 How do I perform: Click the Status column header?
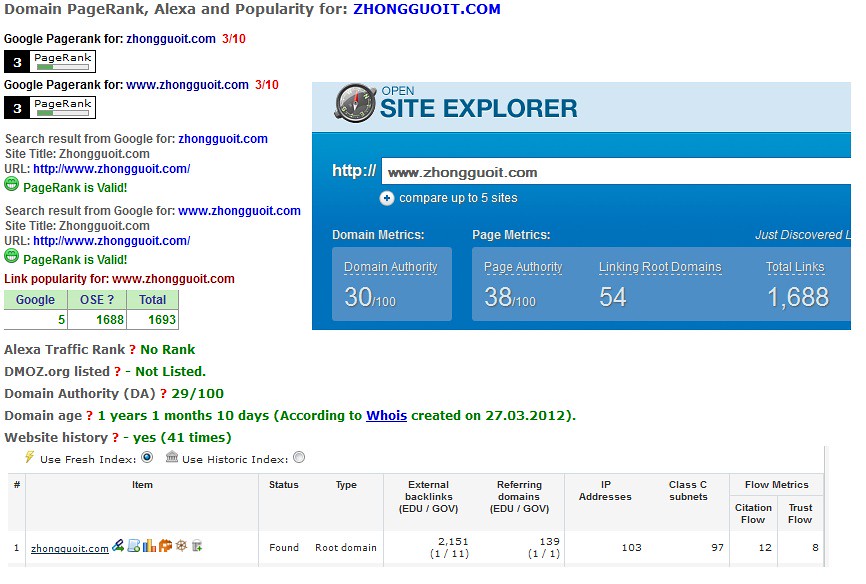pyautogui.click(x=283, y=485)
